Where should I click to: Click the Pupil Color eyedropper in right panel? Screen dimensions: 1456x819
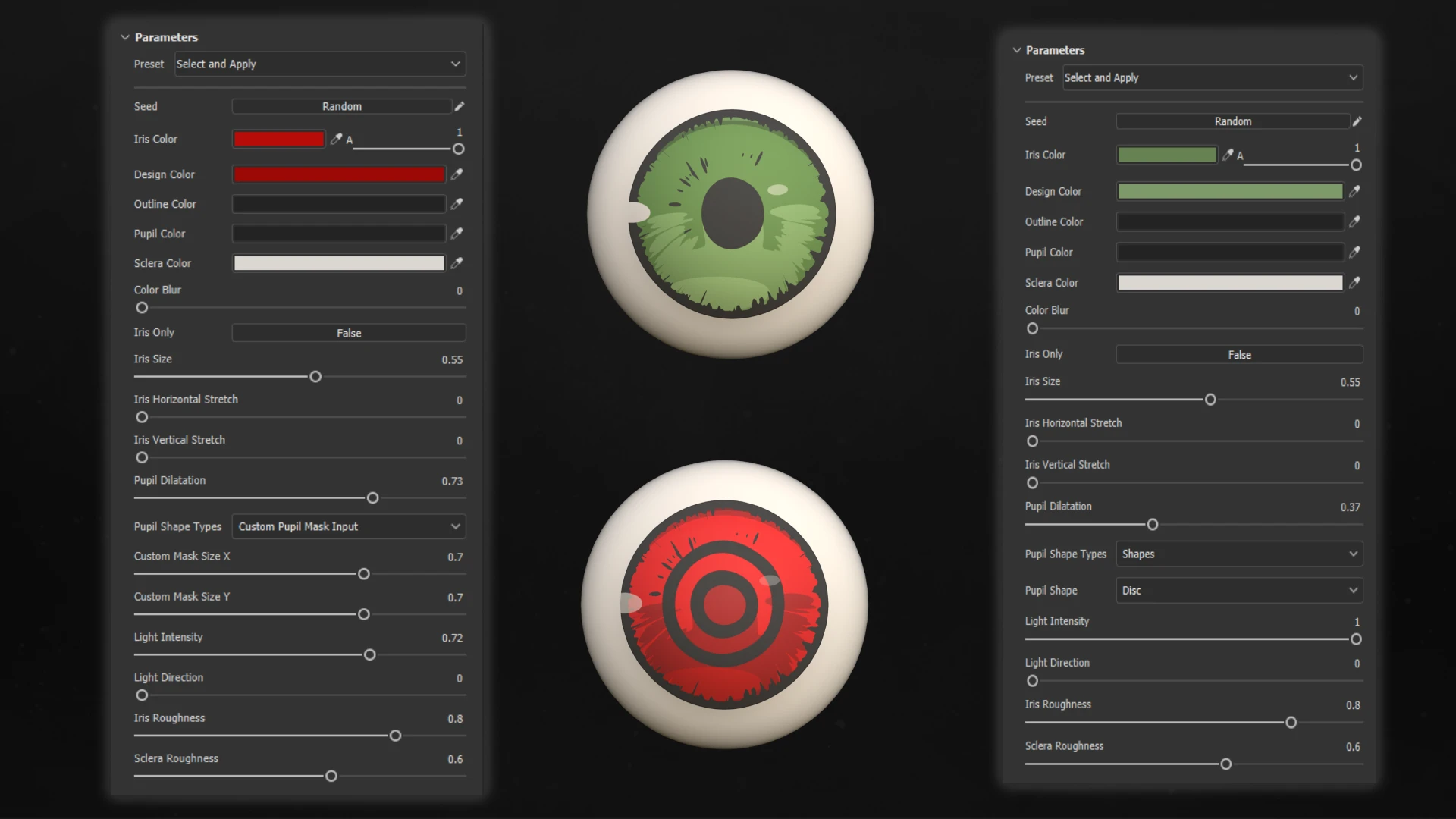(1354, 252)
